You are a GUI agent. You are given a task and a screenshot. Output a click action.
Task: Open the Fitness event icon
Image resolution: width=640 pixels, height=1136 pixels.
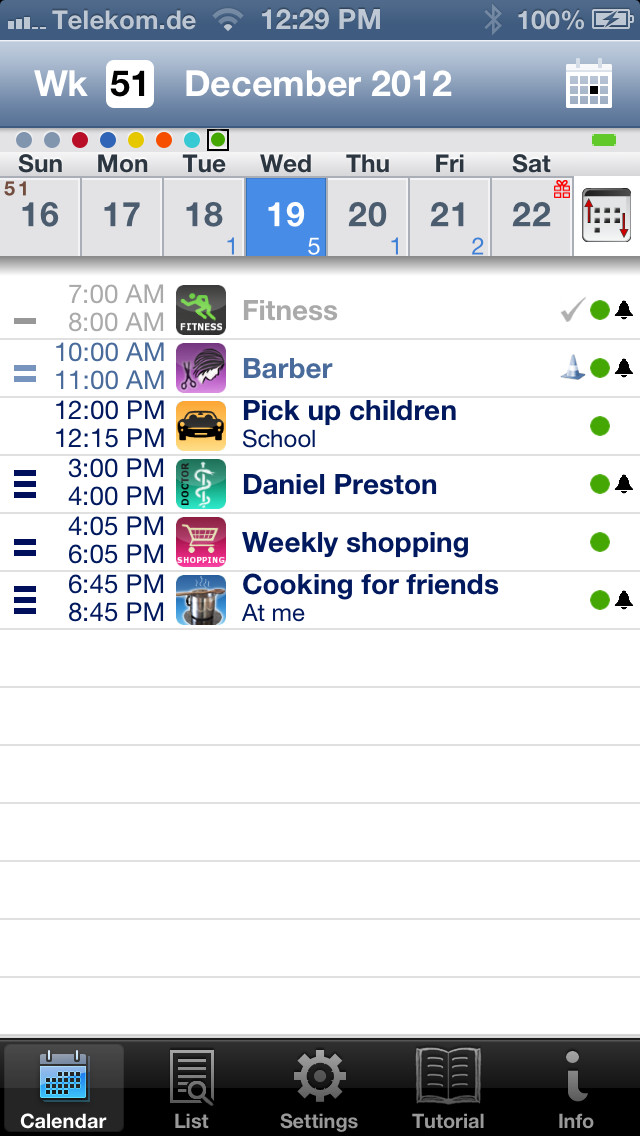[x=201, y=309]
